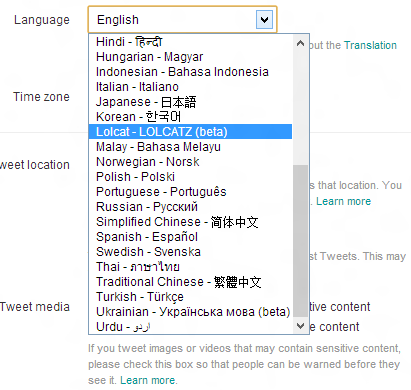Open the Language dropdown arrow button

click(264, 20)
